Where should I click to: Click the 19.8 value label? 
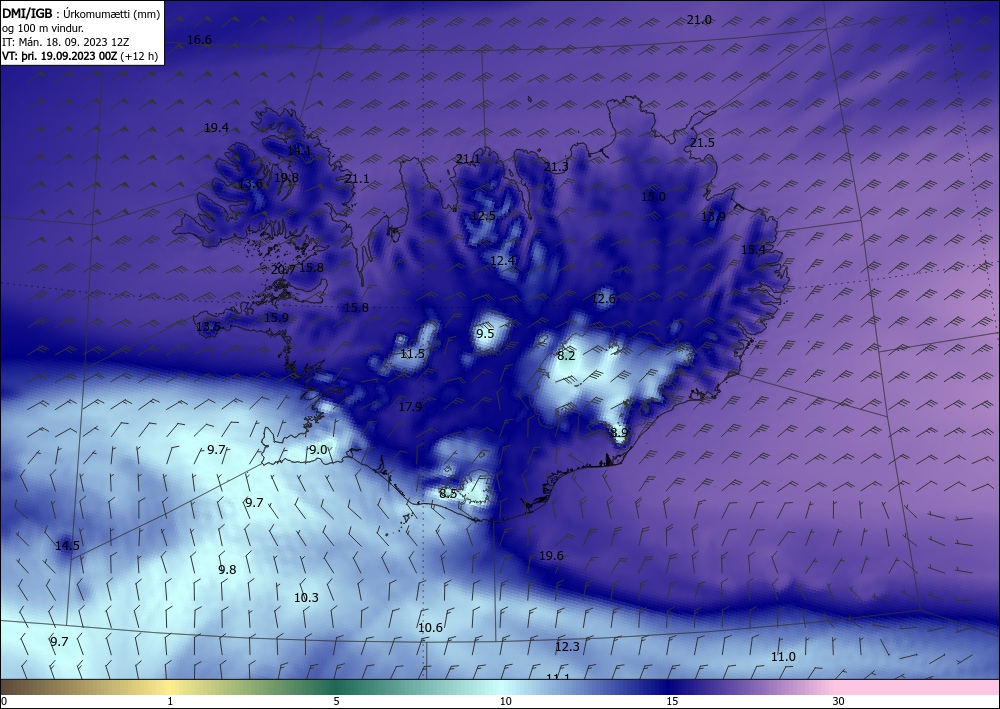[x=286, y=178]
